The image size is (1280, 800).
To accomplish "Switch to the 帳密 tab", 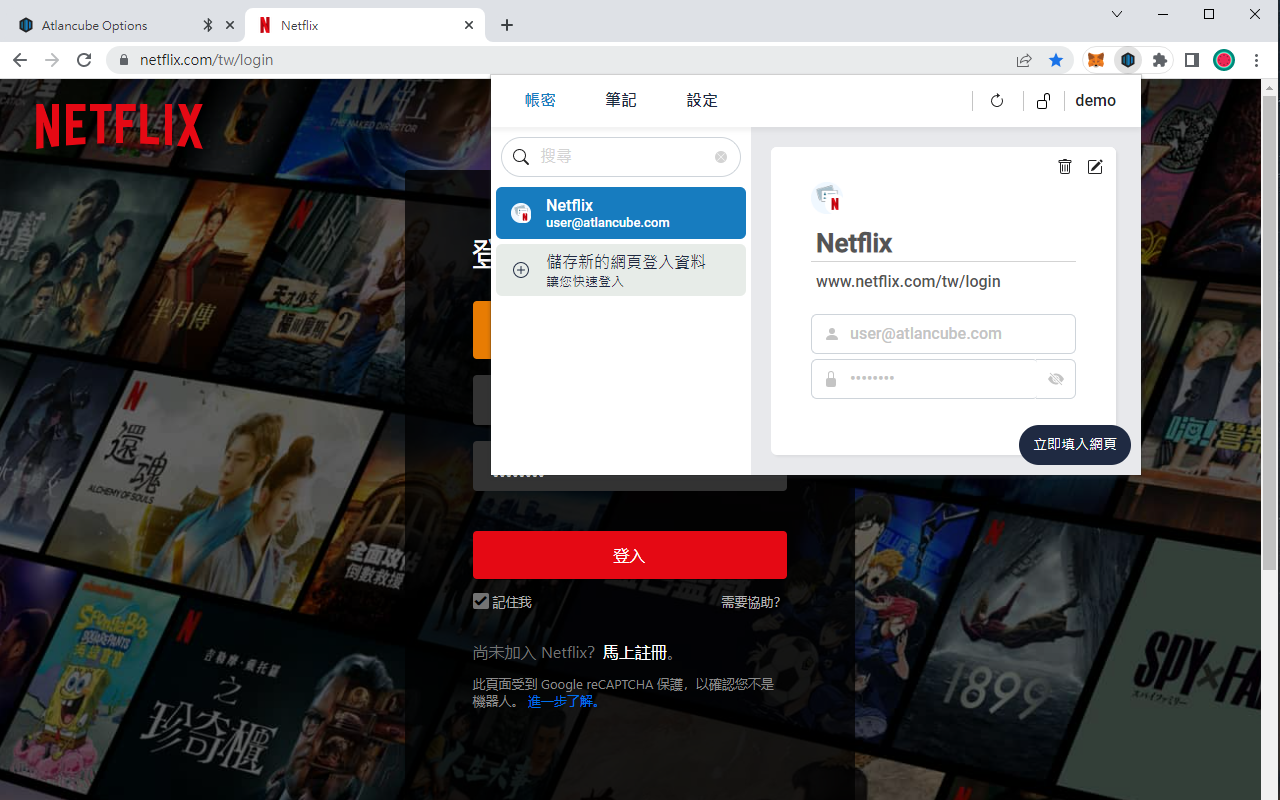I will [x=540, y=100].
